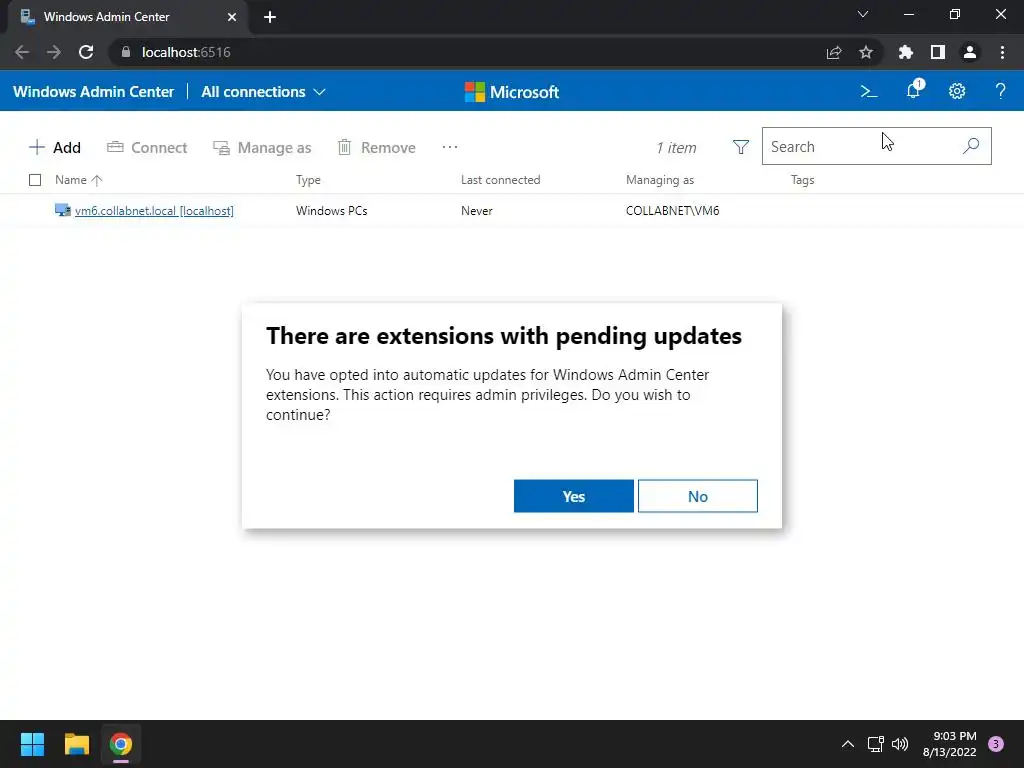Open clock showing 9:03 PM 8/13/2022
The image size is (1024, 768).
coord(950,744)
